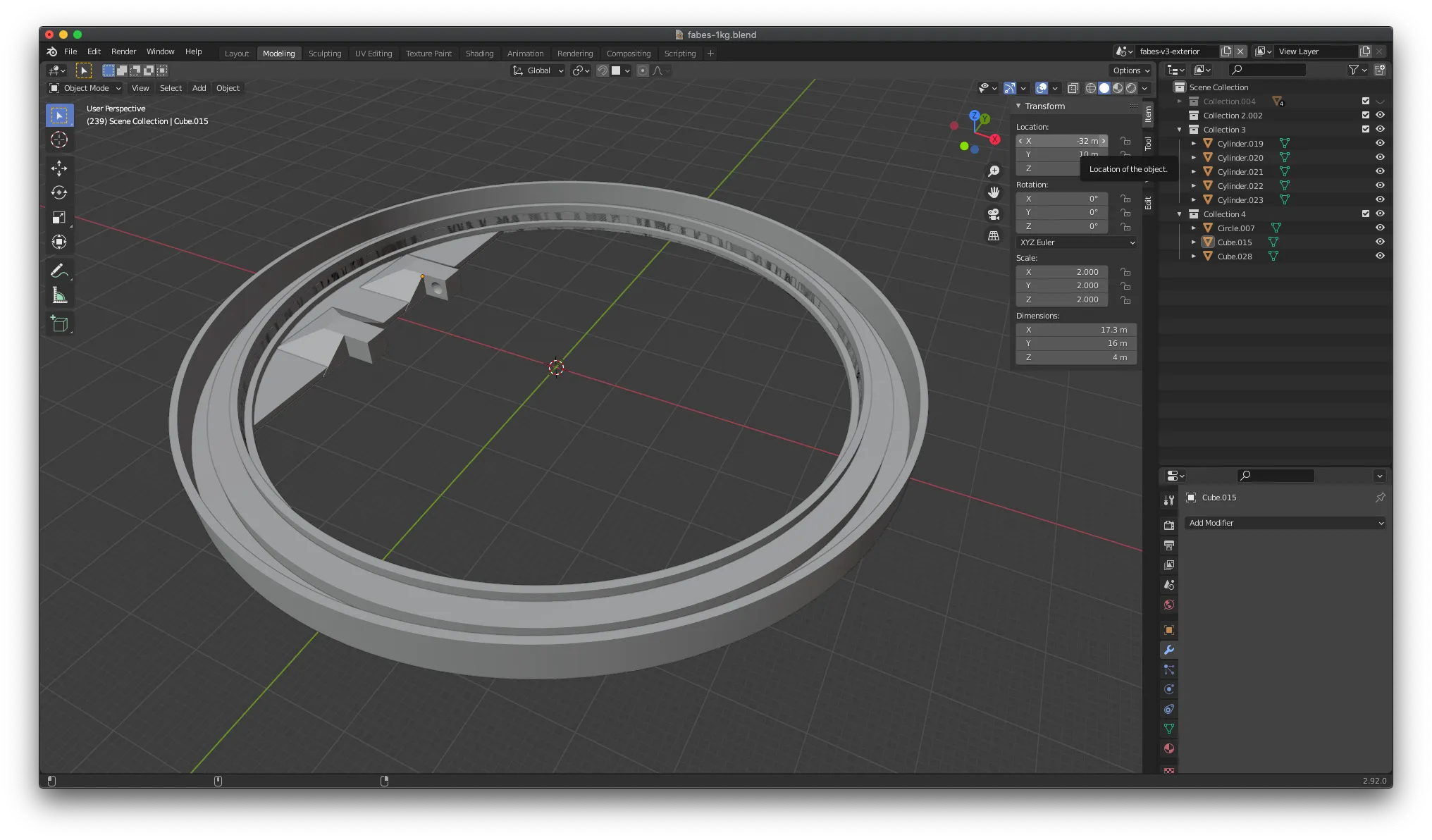The width and height of the screenshot is (1432, 840).
Task: Collapse the Collection 4 tree
Action: point(1180,214)
